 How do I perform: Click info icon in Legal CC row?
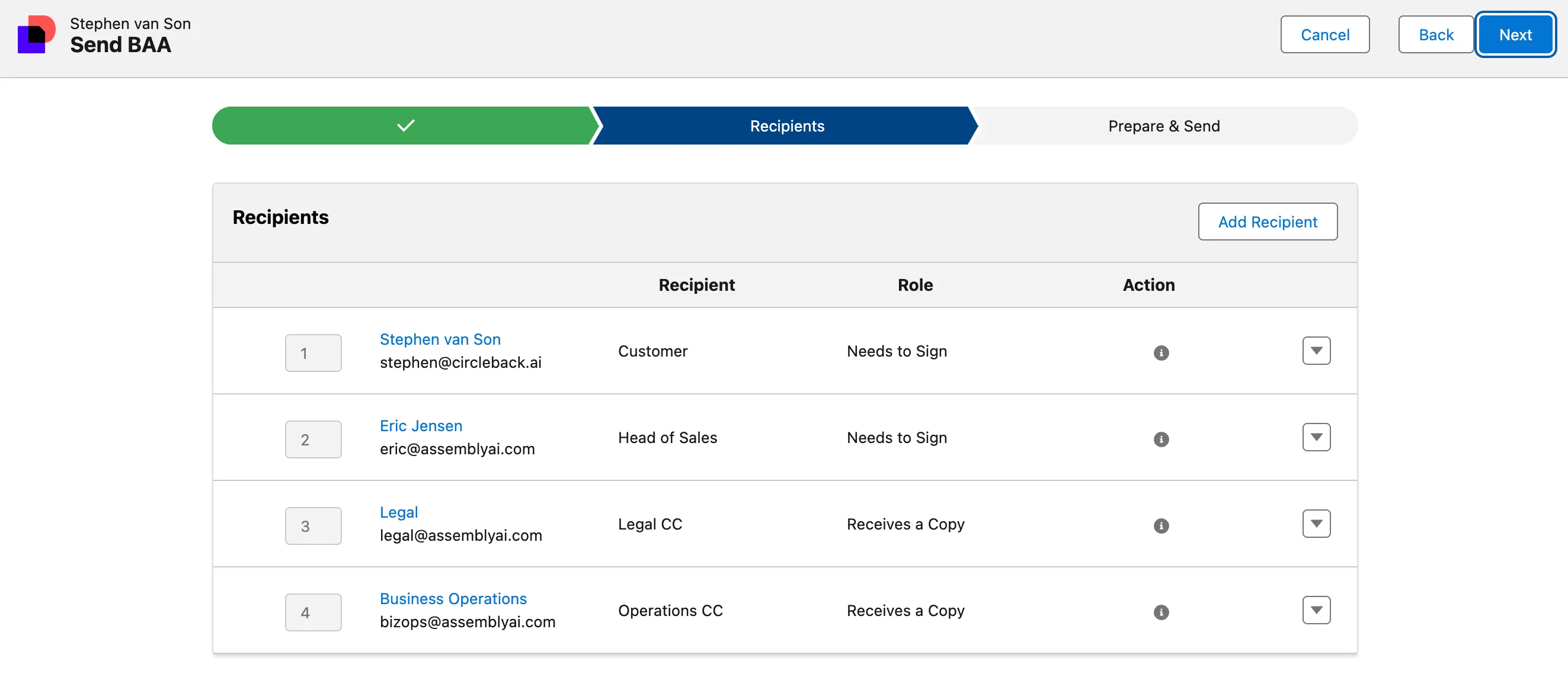pyautogui.click(x=1161, y=526)
